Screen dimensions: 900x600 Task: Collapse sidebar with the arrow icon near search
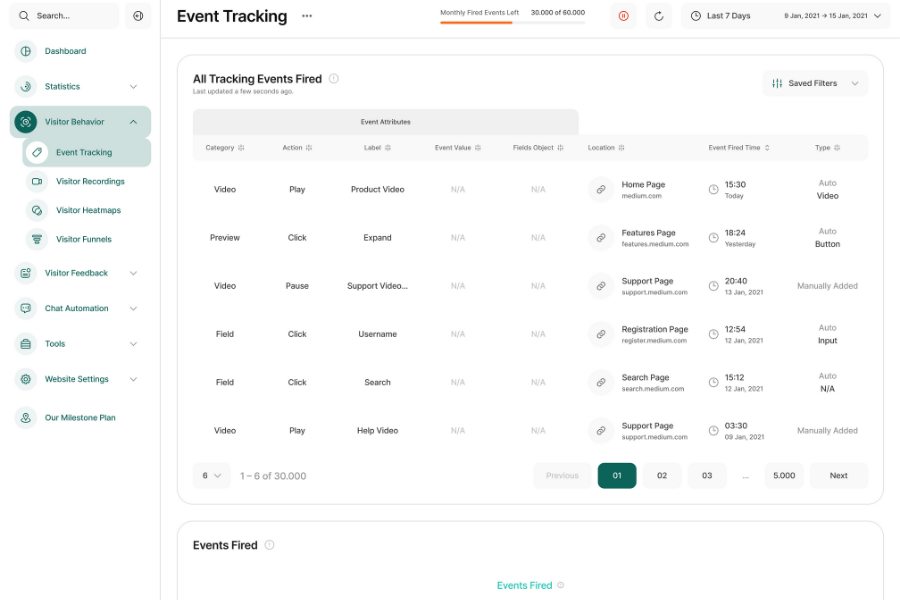point(138,16)
